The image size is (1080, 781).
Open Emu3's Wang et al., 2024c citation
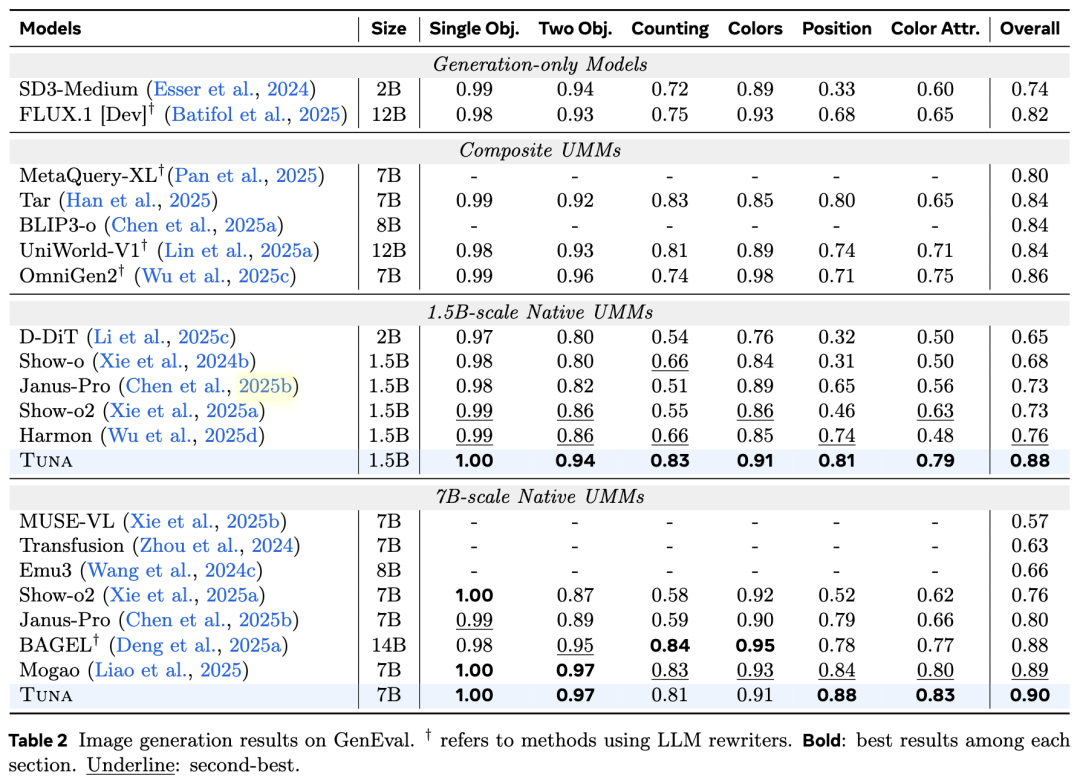coord(172,571)
